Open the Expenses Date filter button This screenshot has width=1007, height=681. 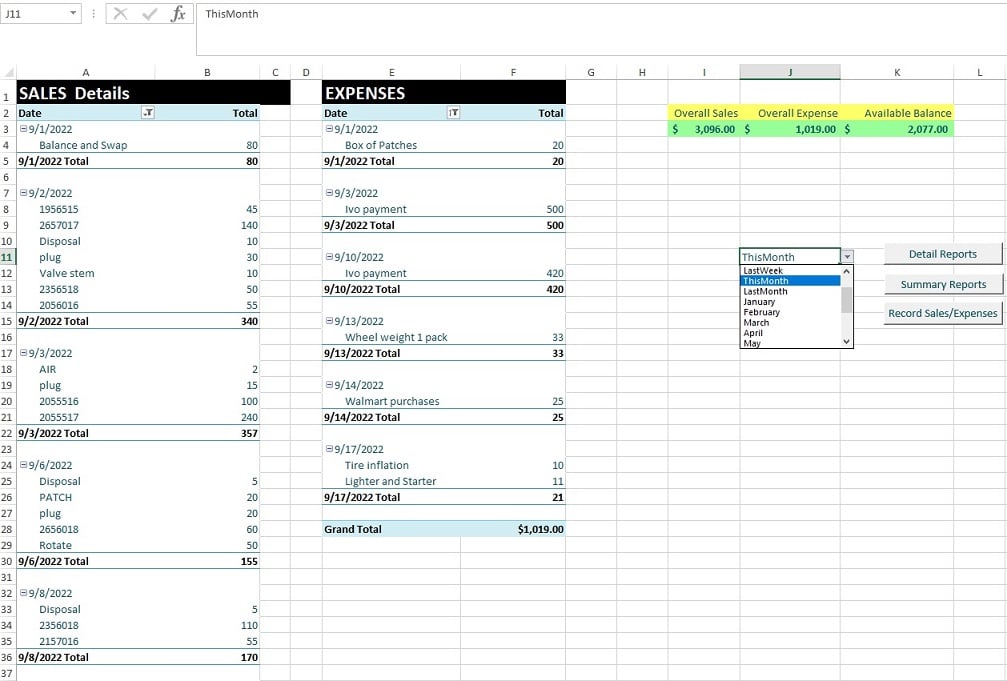tap(453, 113)
